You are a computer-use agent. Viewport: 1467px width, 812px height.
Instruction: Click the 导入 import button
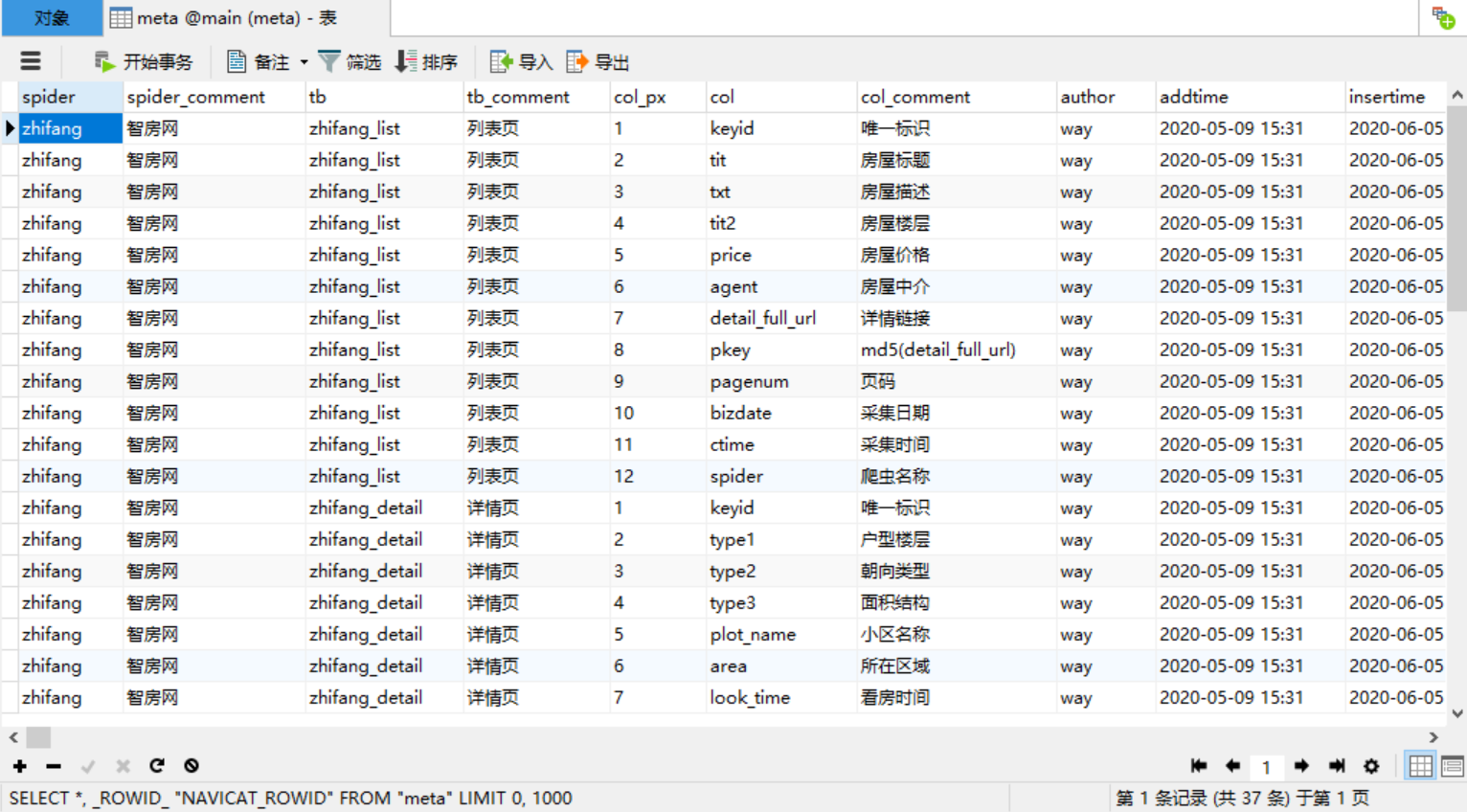tap(521, 62)
